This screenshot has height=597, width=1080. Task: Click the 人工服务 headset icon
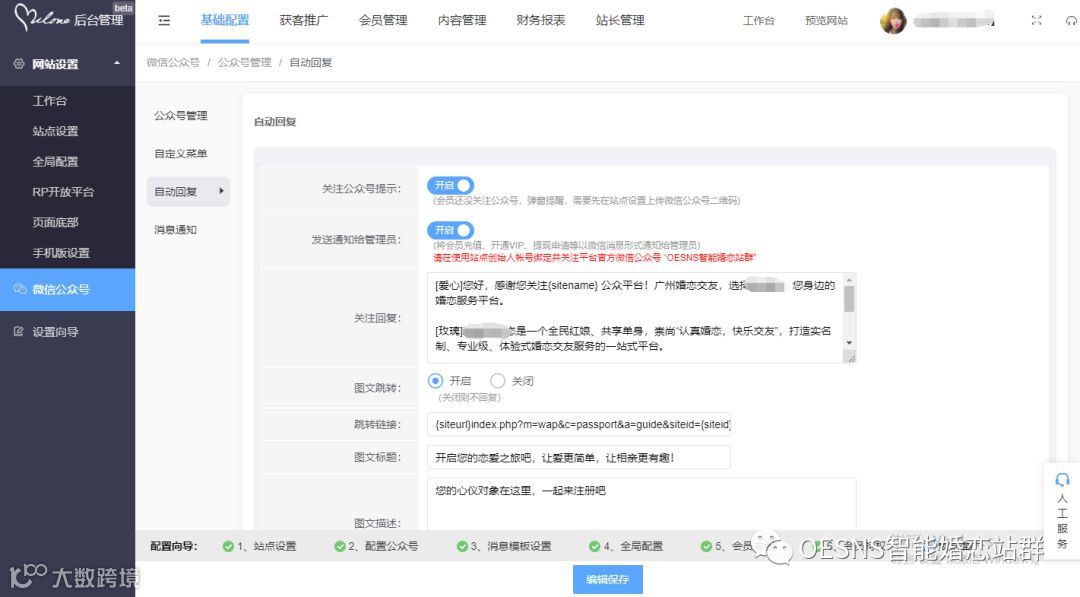point(1062,479)
